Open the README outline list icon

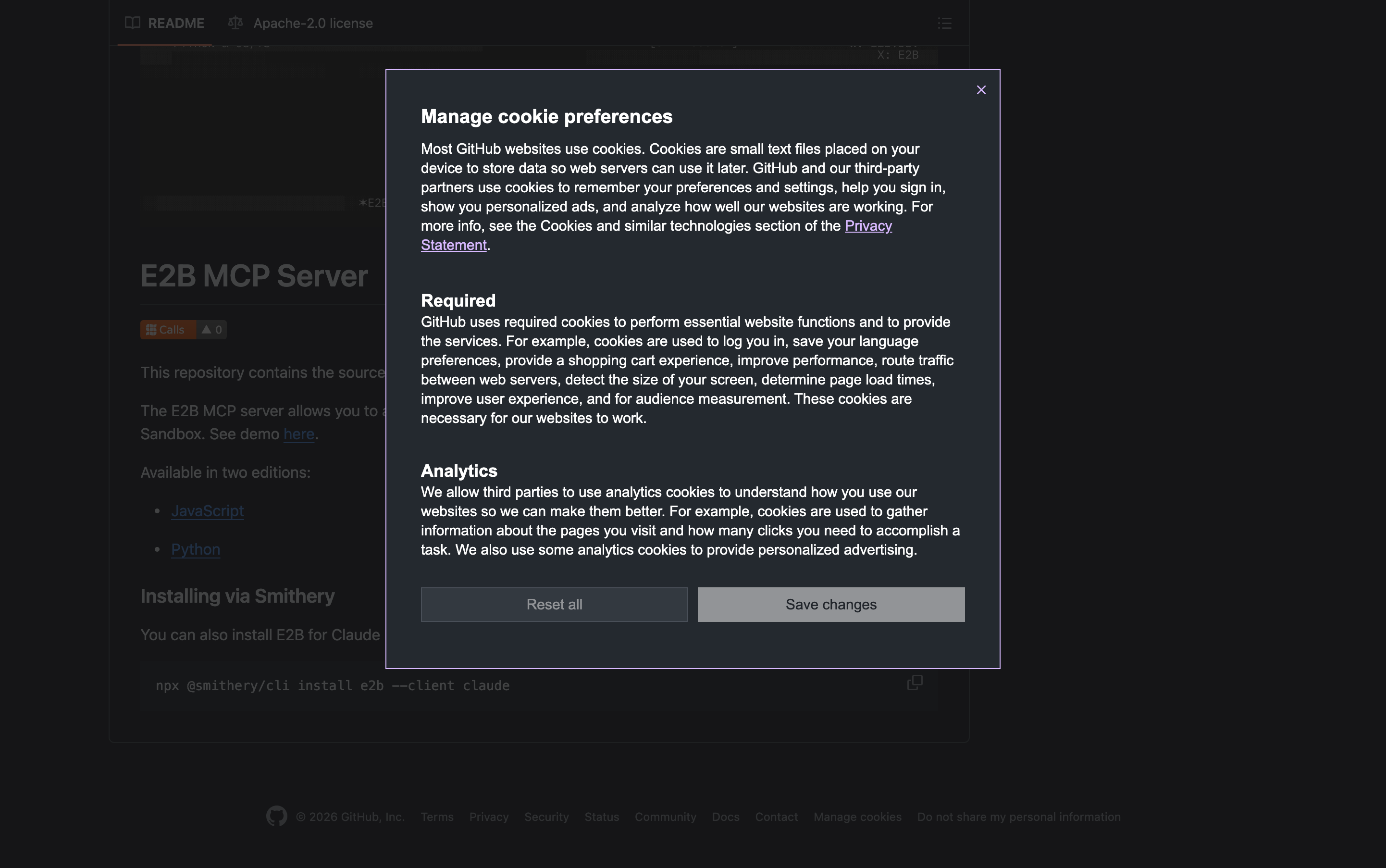coord(944,23)
